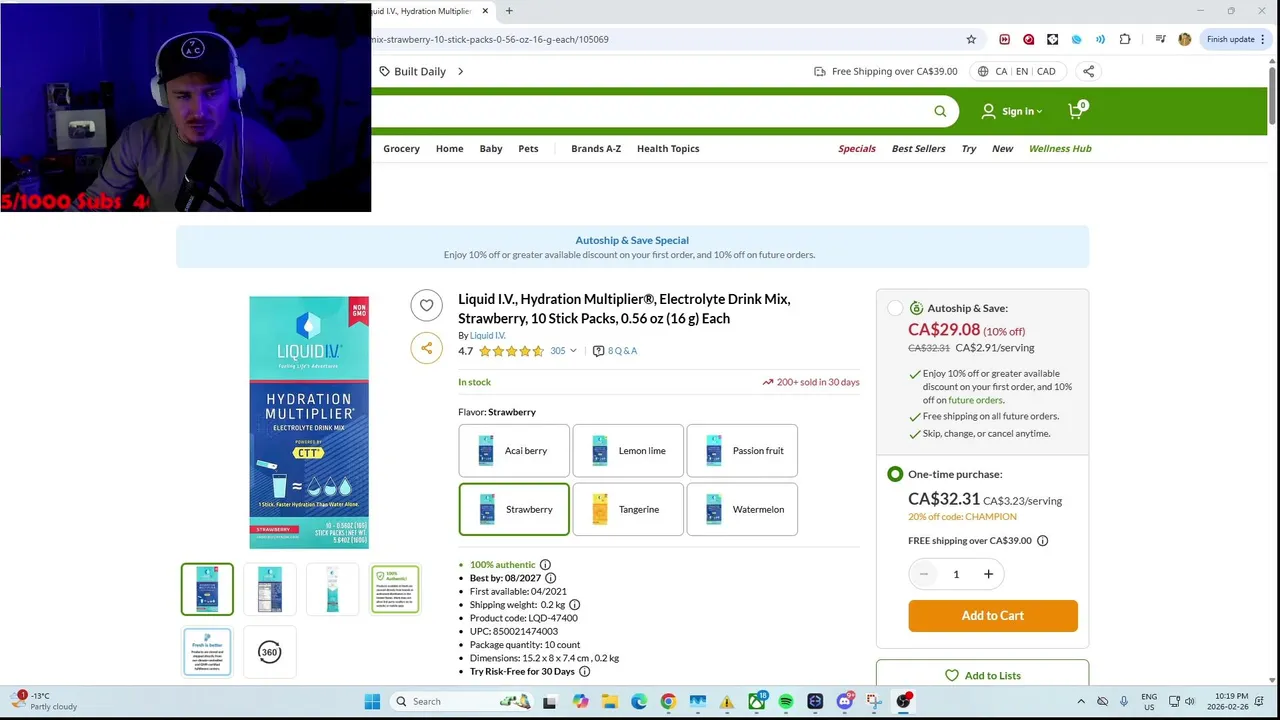
Task: Go to Specials page
Action: pyautogui.click(x=857, y=148)
